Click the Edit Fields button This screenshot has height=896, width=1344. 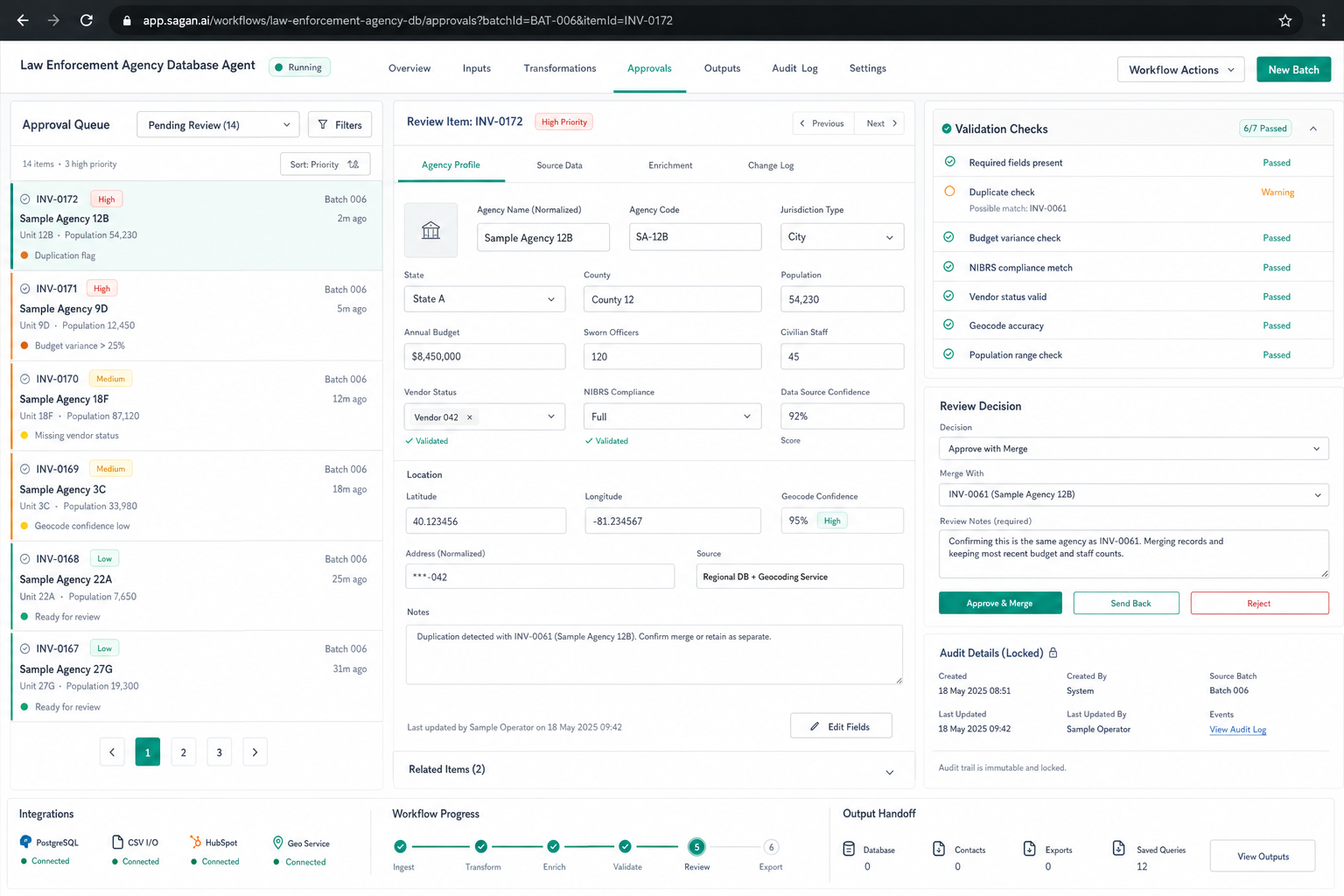pos(841,726)
